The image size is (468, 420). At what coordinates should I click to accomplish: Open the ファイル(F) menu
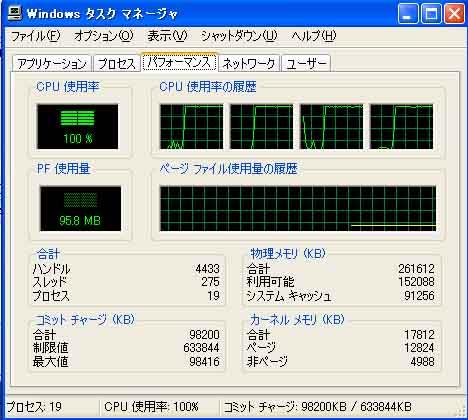pyautogui.click(x=35, y=36)
